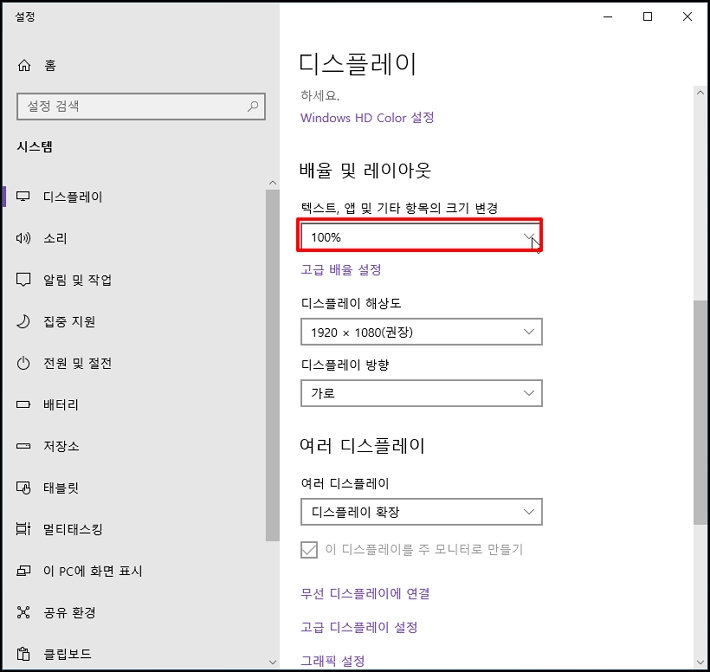This screenshot has width=710, height=672.
Task: Open the 가로 orientation dropdown
Action: (x=421, y=393)
